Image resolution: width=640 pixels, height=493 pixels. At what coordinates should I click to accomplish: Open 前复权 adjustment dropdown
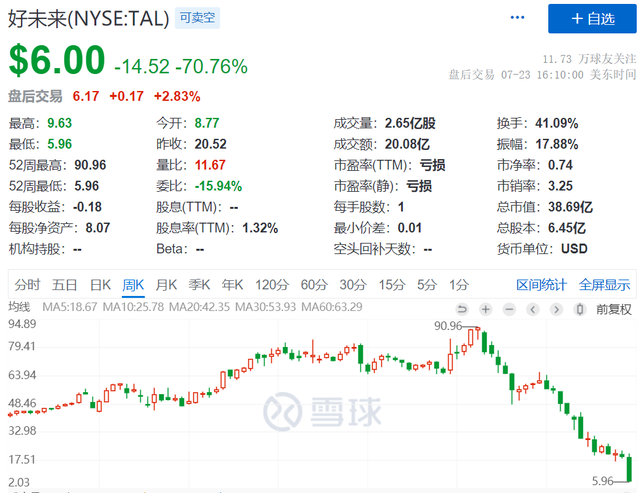[x=614, y=309]
